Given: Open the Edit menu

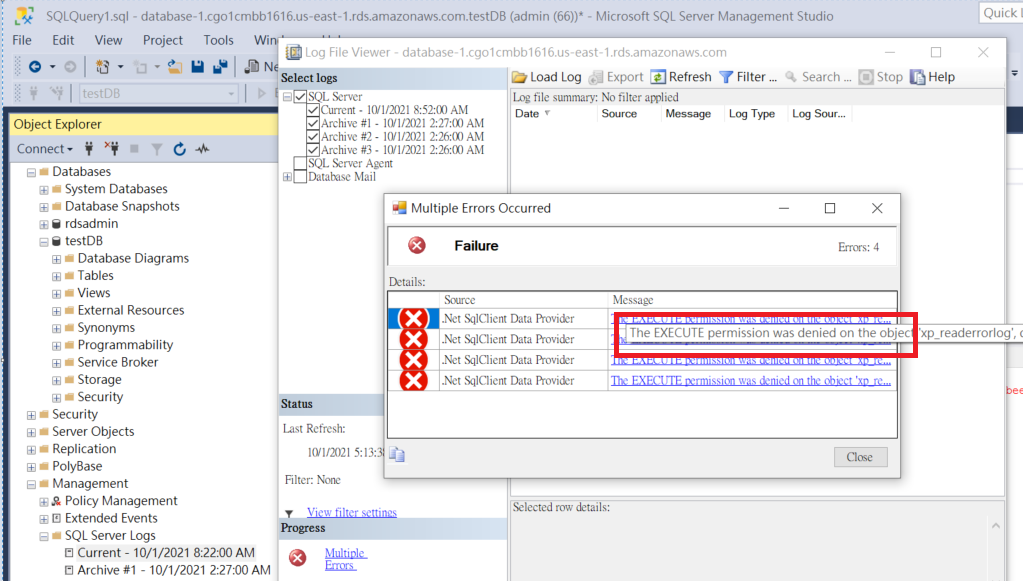Looking at the screenshot, I should pos(63,40).
